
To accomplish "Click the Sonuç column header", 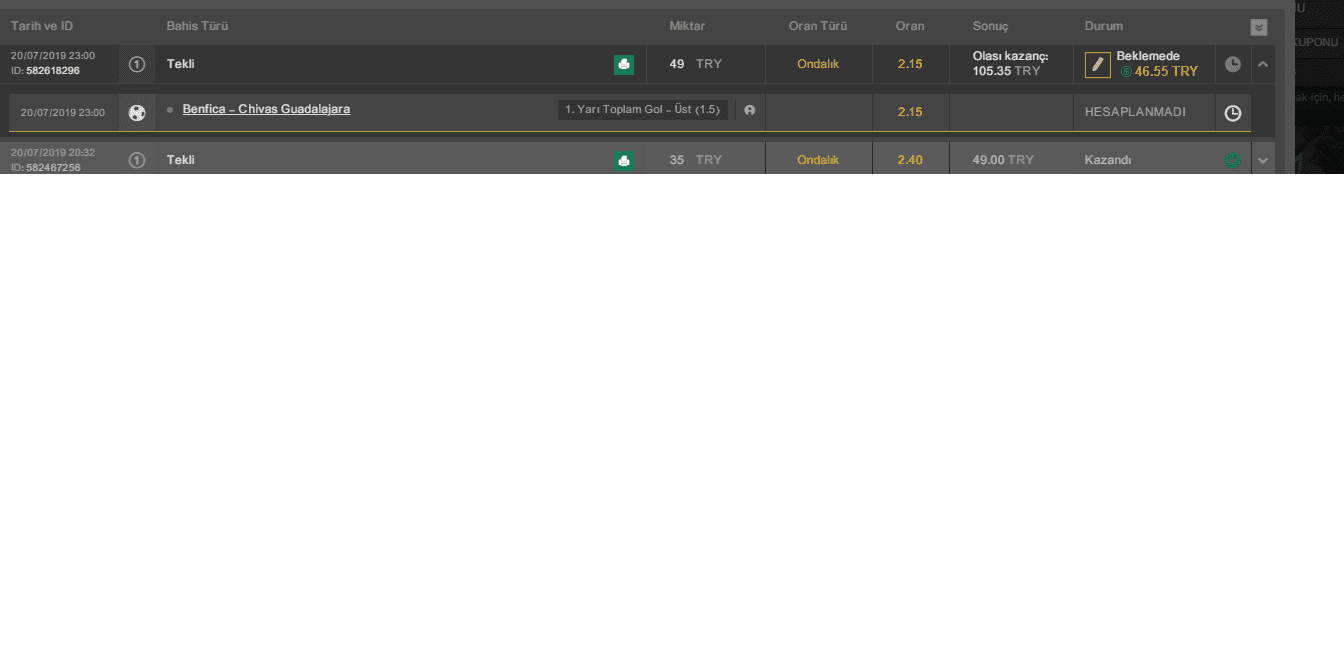I will [990, 26].
